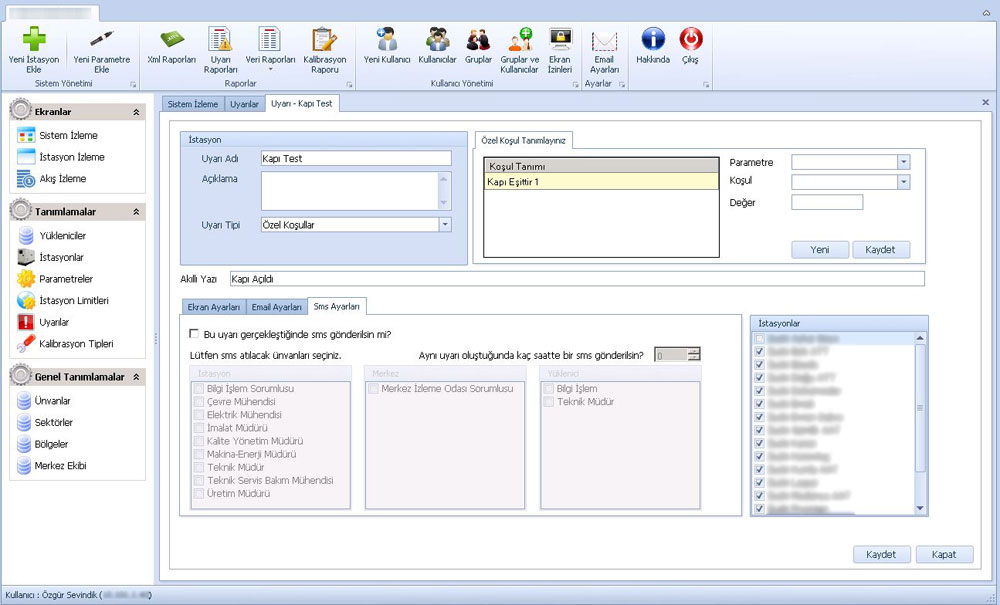Click Kaydet beside the Yeni button
Viewport: 1000px width, 605px height.
(880, 249)
